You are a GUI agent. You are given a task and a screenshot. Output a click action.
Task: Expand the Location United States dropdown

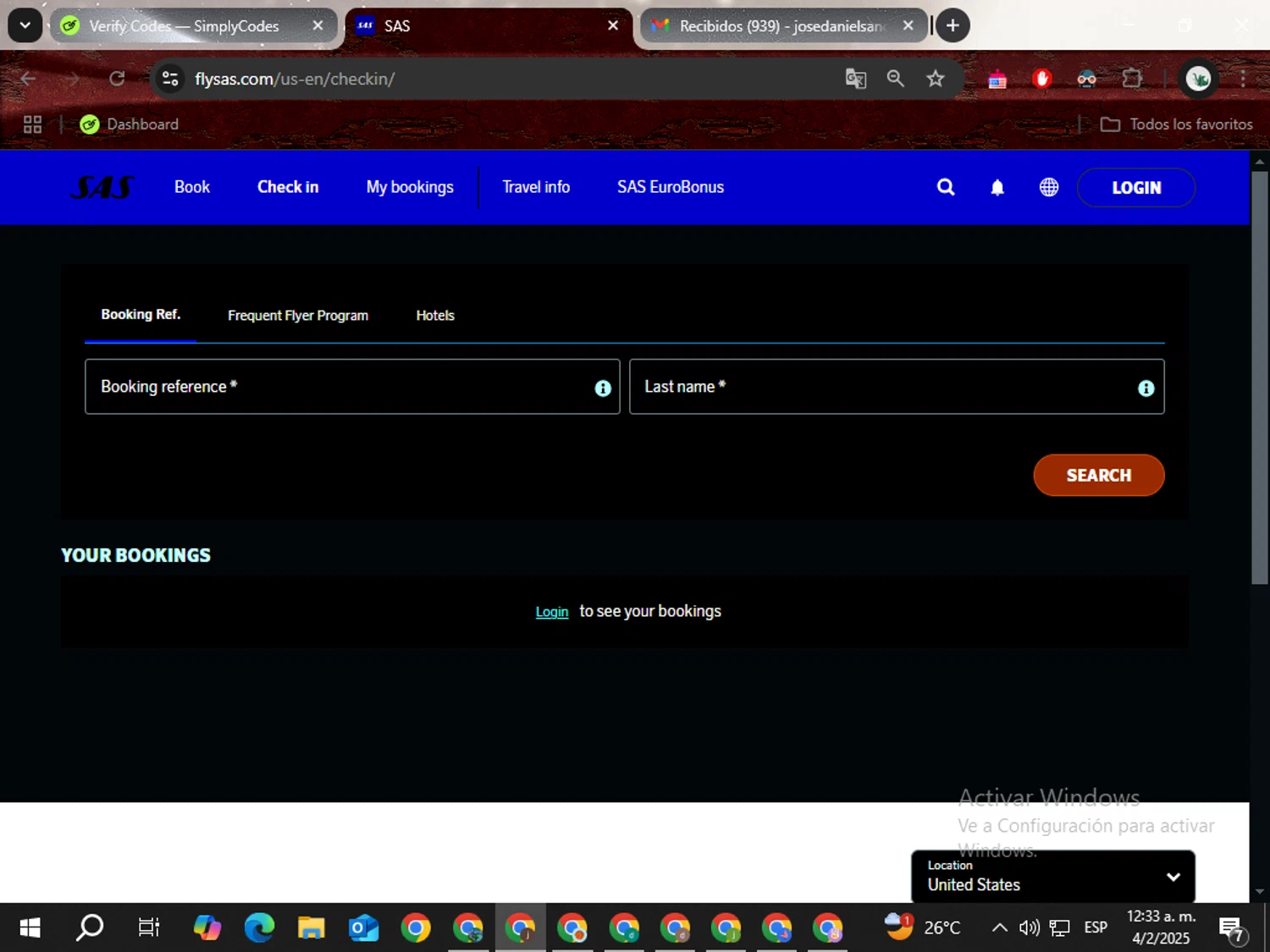click(x=1053, y=877)
